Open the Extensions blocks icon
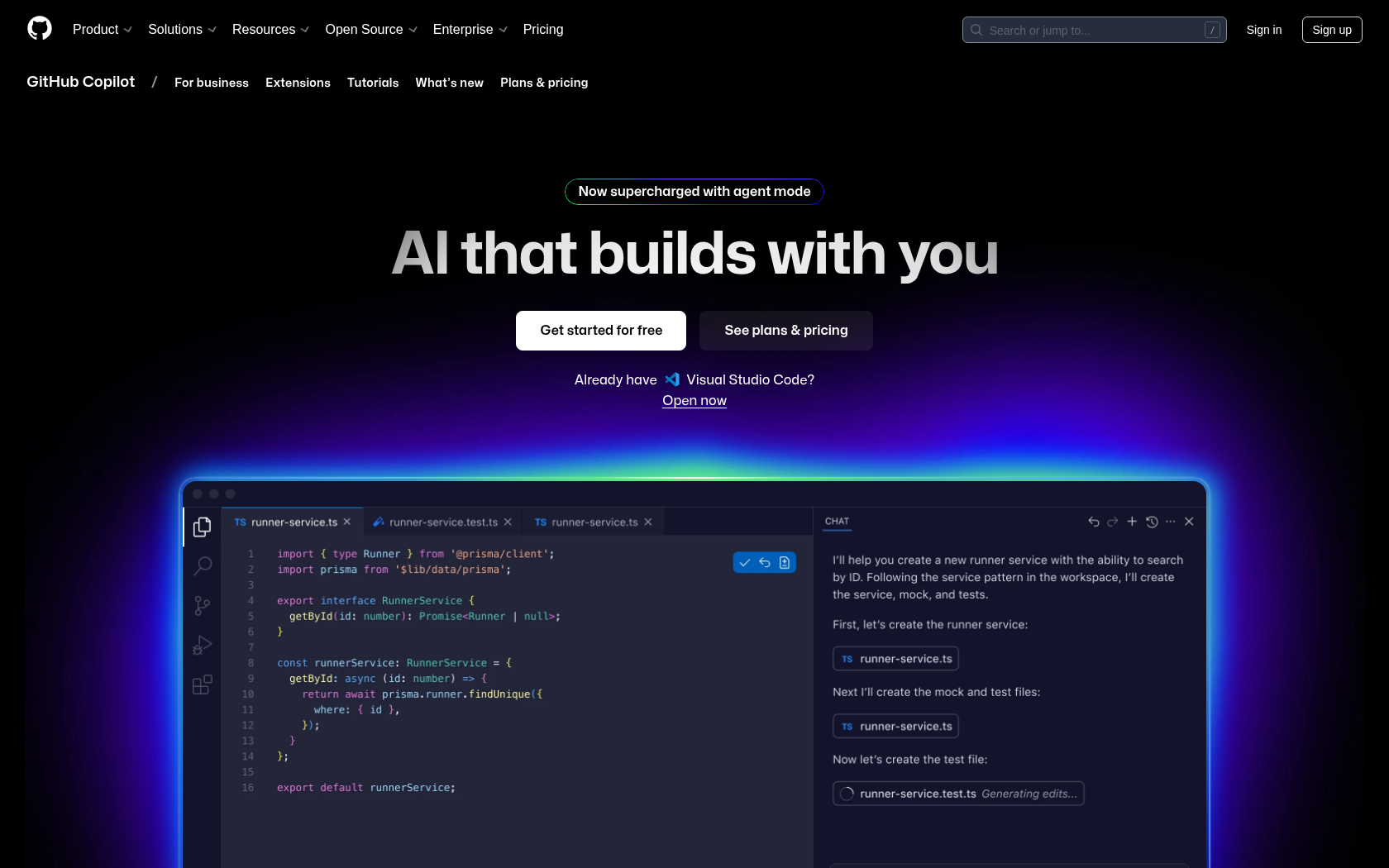This screenshot has width=1389, height=868. [x=202, y=684]
